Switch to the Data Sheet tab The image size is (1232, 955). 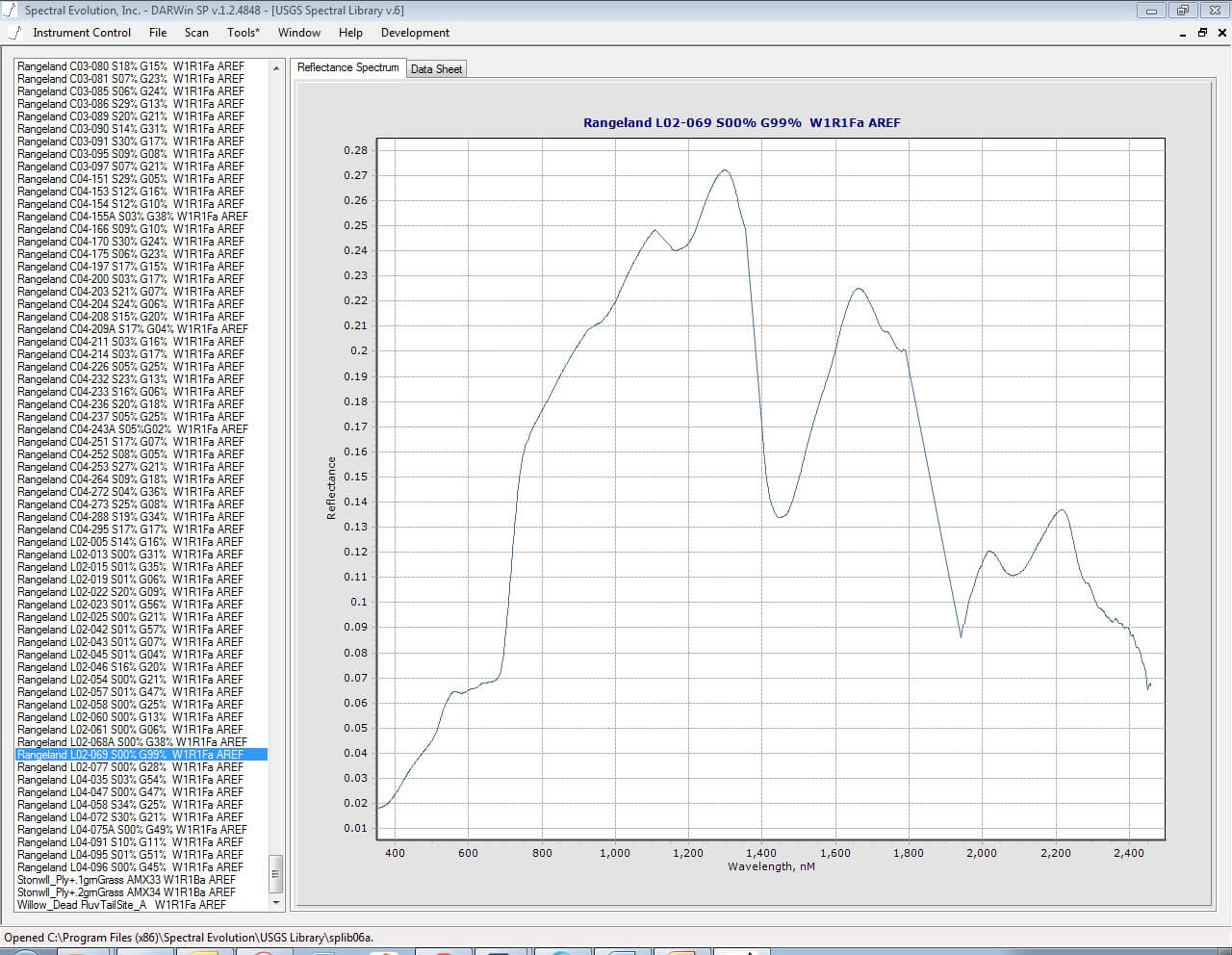[x=436, y=69]
